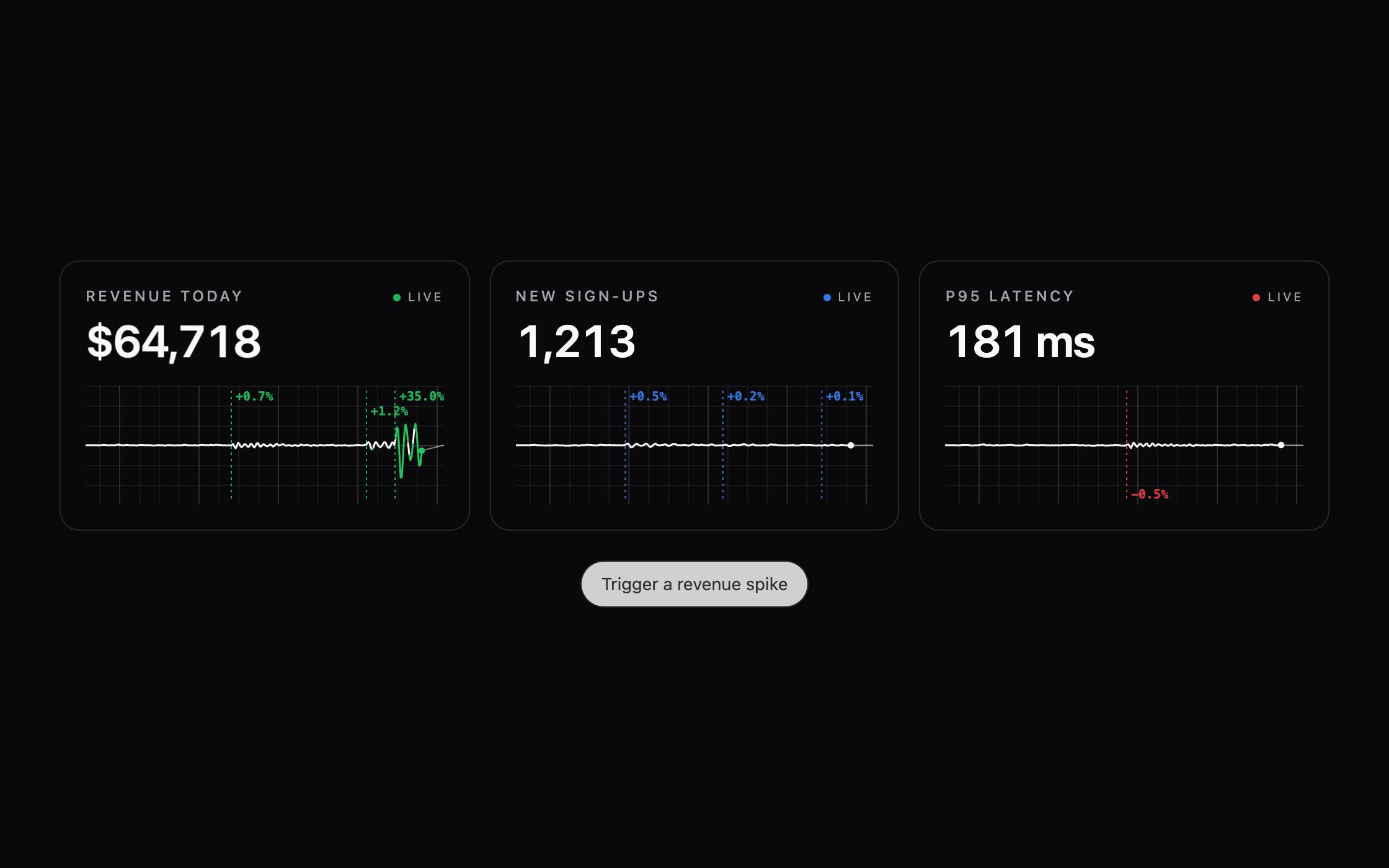Viewport: 1389px width, 868px height.
Task: Select the +35.0% marker on revenue chart
Action: (421, 396)
